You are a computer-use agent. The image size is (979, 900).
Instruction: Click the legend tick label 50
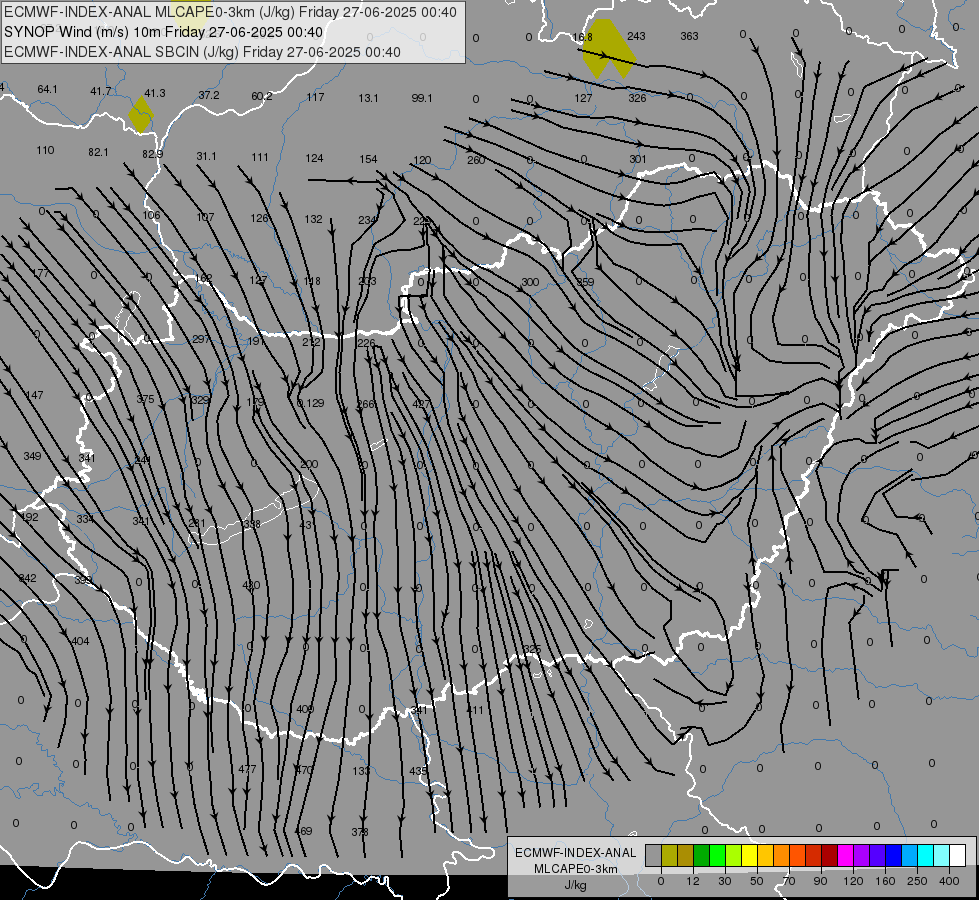(756, 881)
